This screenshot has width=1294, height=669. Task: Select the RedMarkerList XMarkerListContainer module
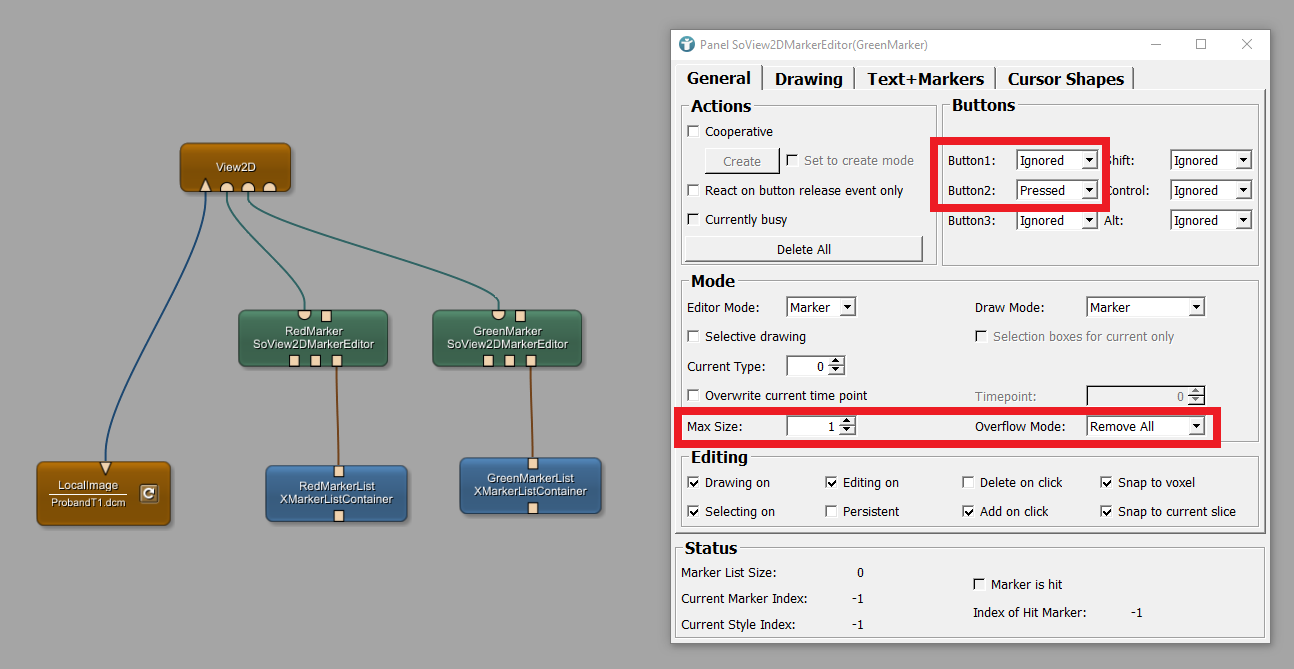(336, 493)
